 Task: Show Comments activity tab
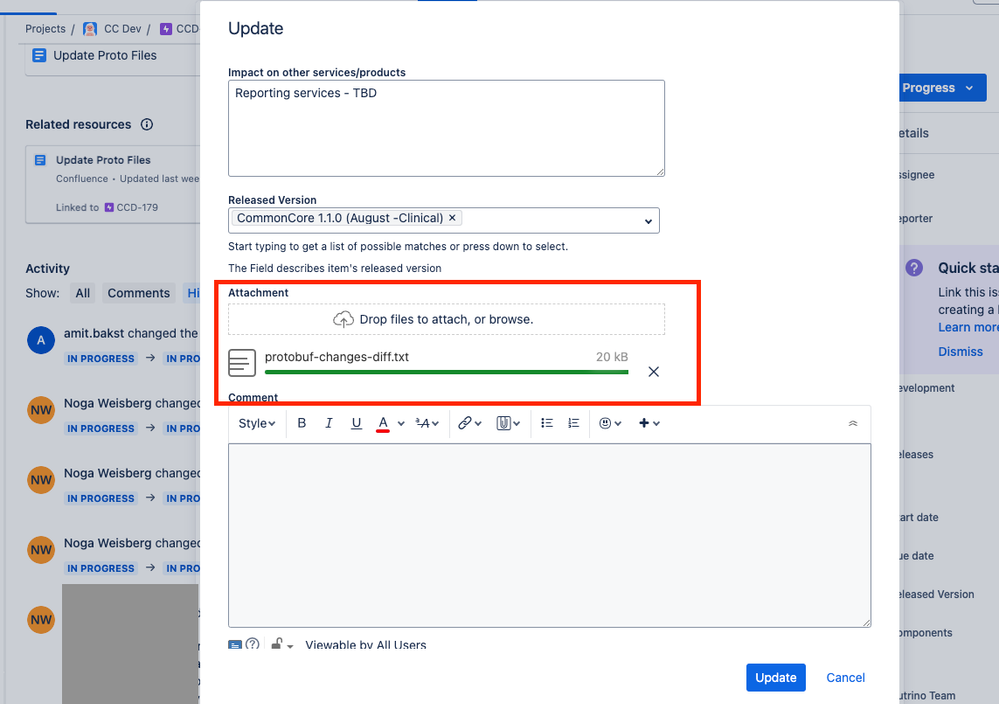(x=138, y=293)
